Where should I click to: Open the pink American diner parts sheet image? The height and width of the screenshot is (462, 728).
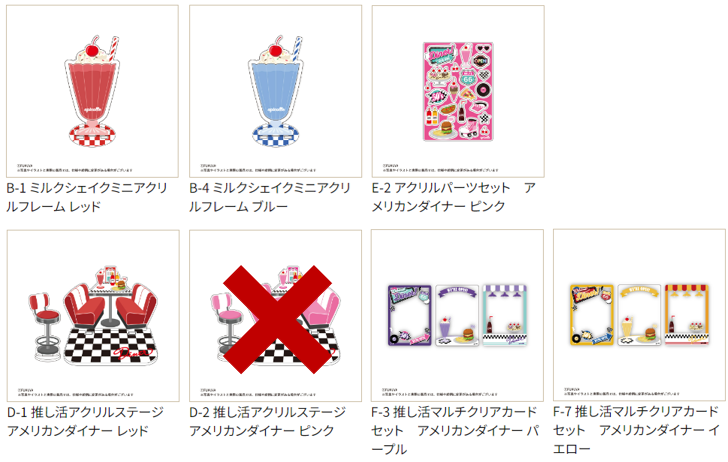(x=458, y=91)
